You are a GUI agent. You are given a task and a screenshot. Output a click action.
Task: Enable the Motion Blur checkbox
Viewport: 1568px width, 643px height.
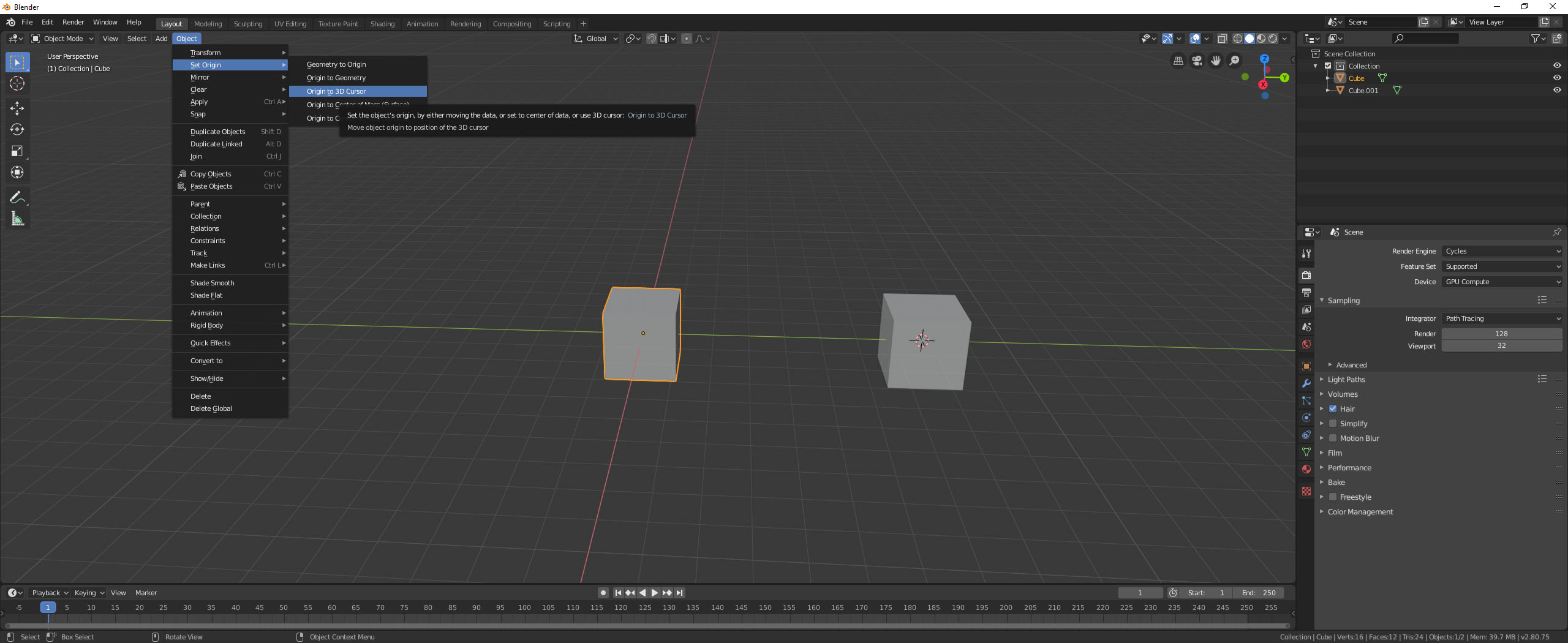click(x=1333, y=438)
